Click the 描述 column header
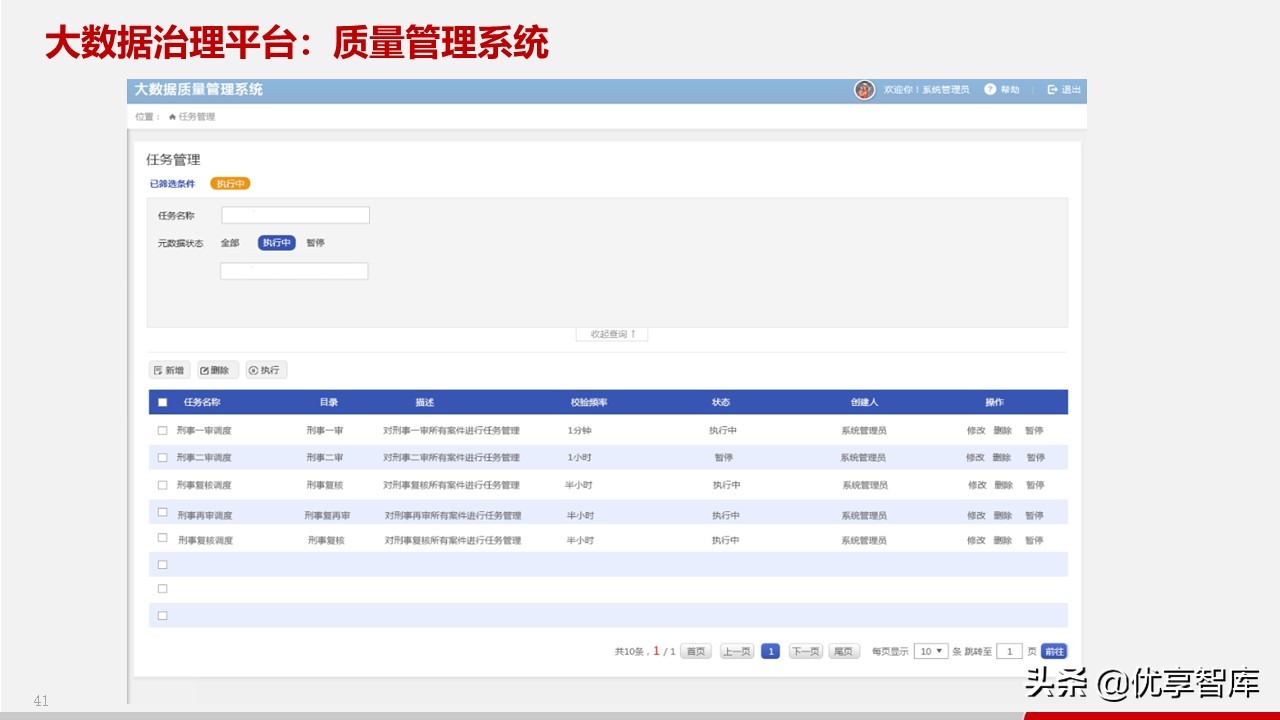1280x720 pixels. coord(425,403)
